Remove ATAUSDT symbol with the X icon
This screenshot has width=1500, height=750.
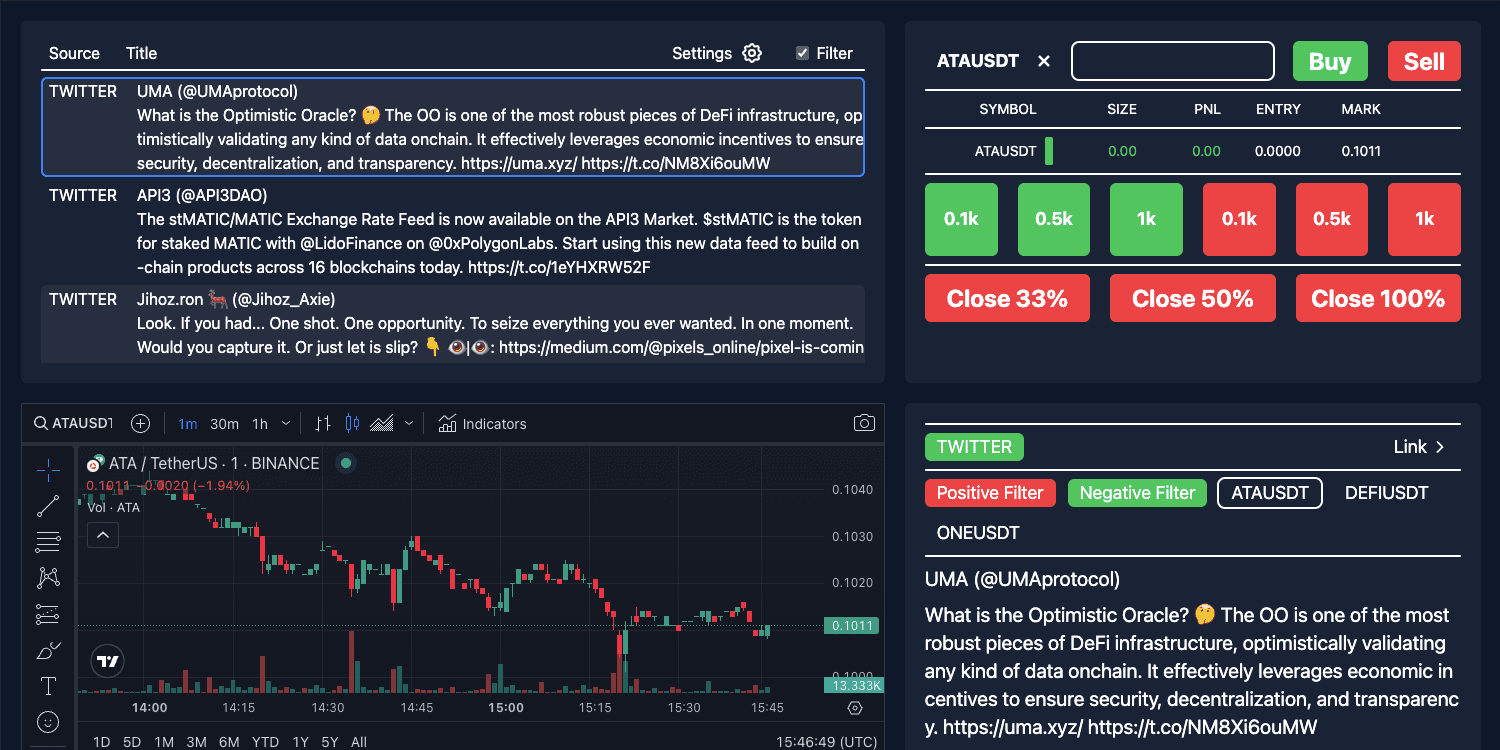1044,61
